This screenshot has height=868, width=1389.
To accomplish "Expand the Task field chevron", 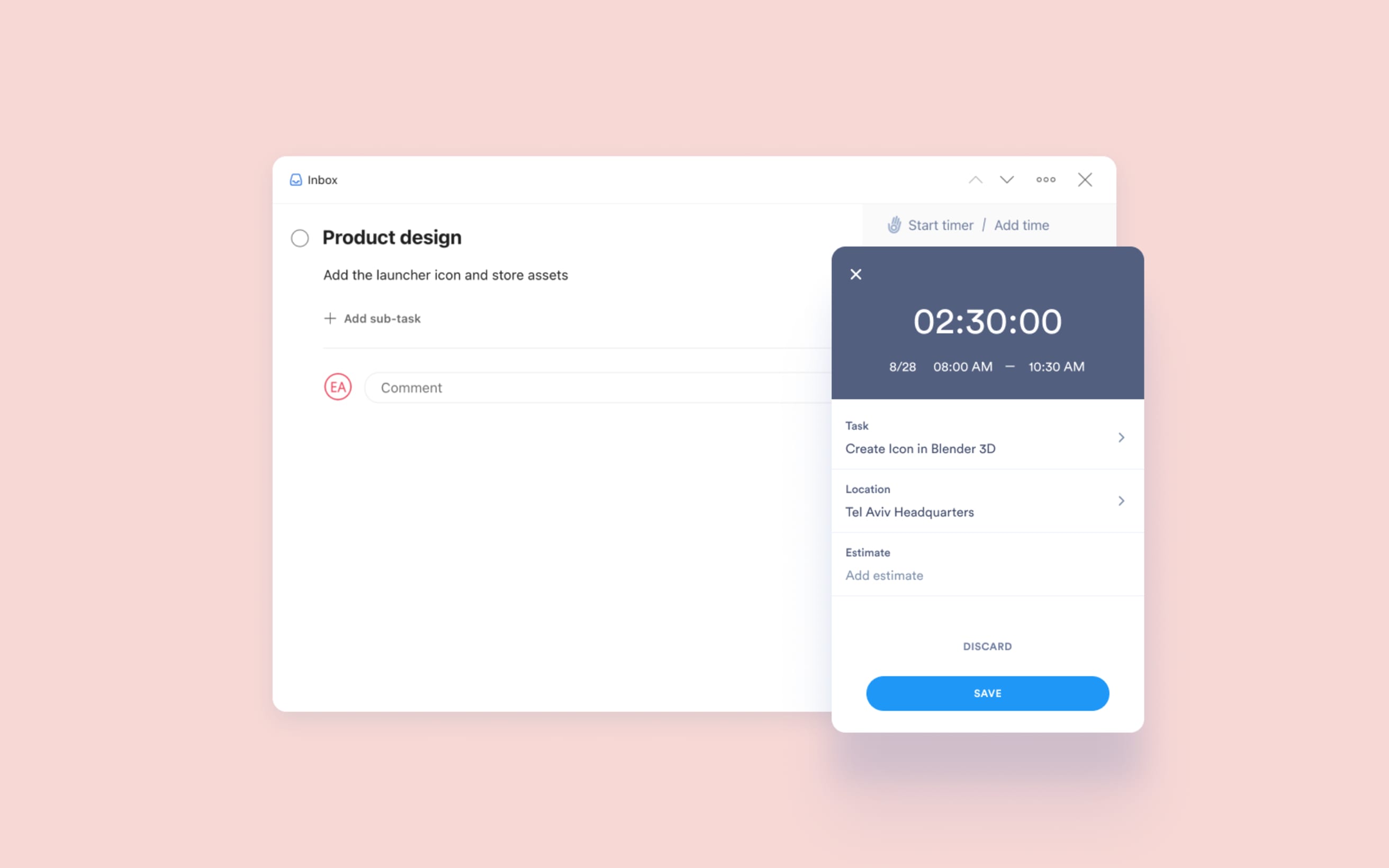I will coord(1120,437).
